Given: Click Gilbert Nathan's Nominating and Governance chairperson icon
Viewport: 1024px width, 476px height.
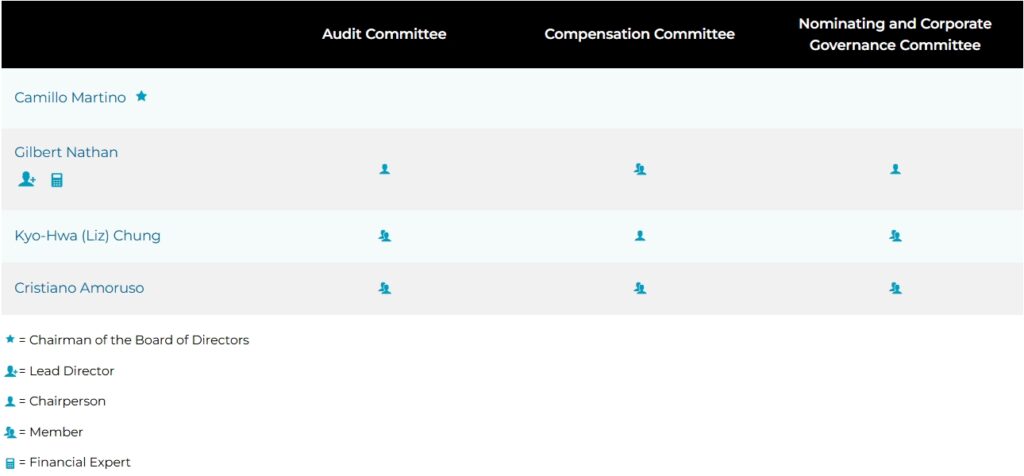Looking at the screenshot, I should coord(895,169).
